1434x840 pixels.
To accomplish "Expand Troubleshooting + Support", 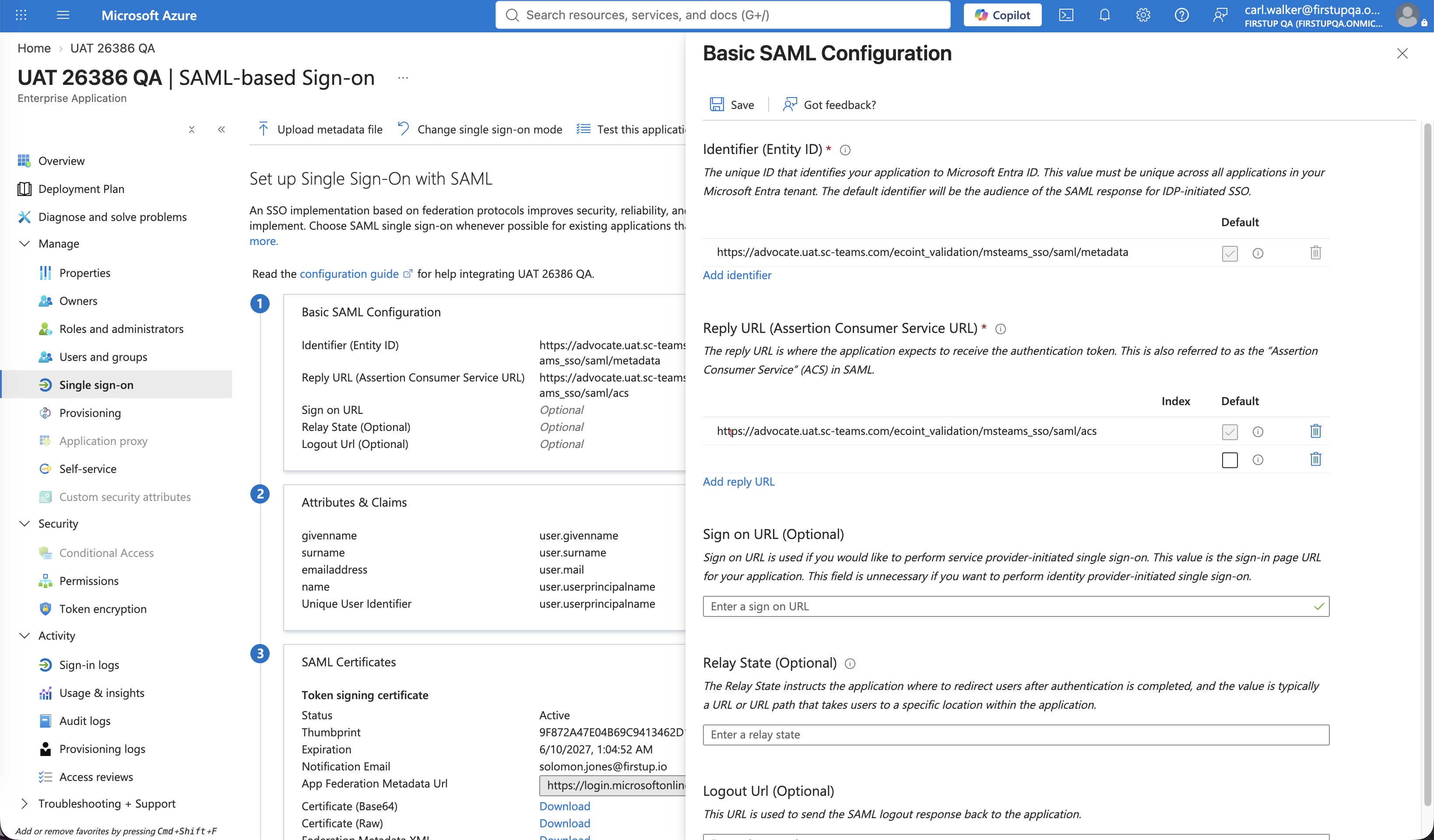I will (25, 804).
